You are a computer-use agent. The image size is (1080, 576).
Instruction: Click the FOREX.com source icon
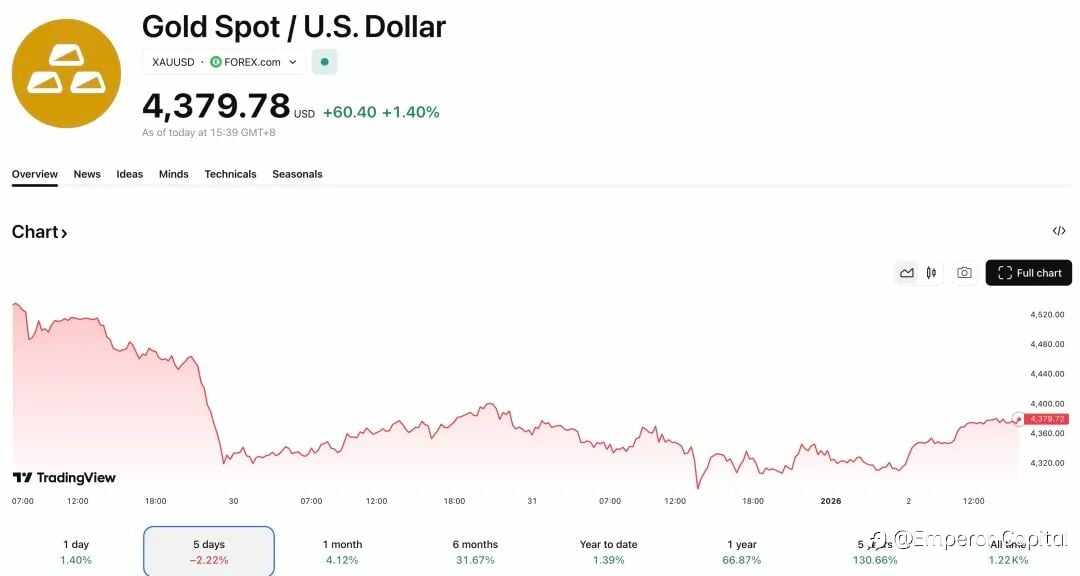click(215, 62)
